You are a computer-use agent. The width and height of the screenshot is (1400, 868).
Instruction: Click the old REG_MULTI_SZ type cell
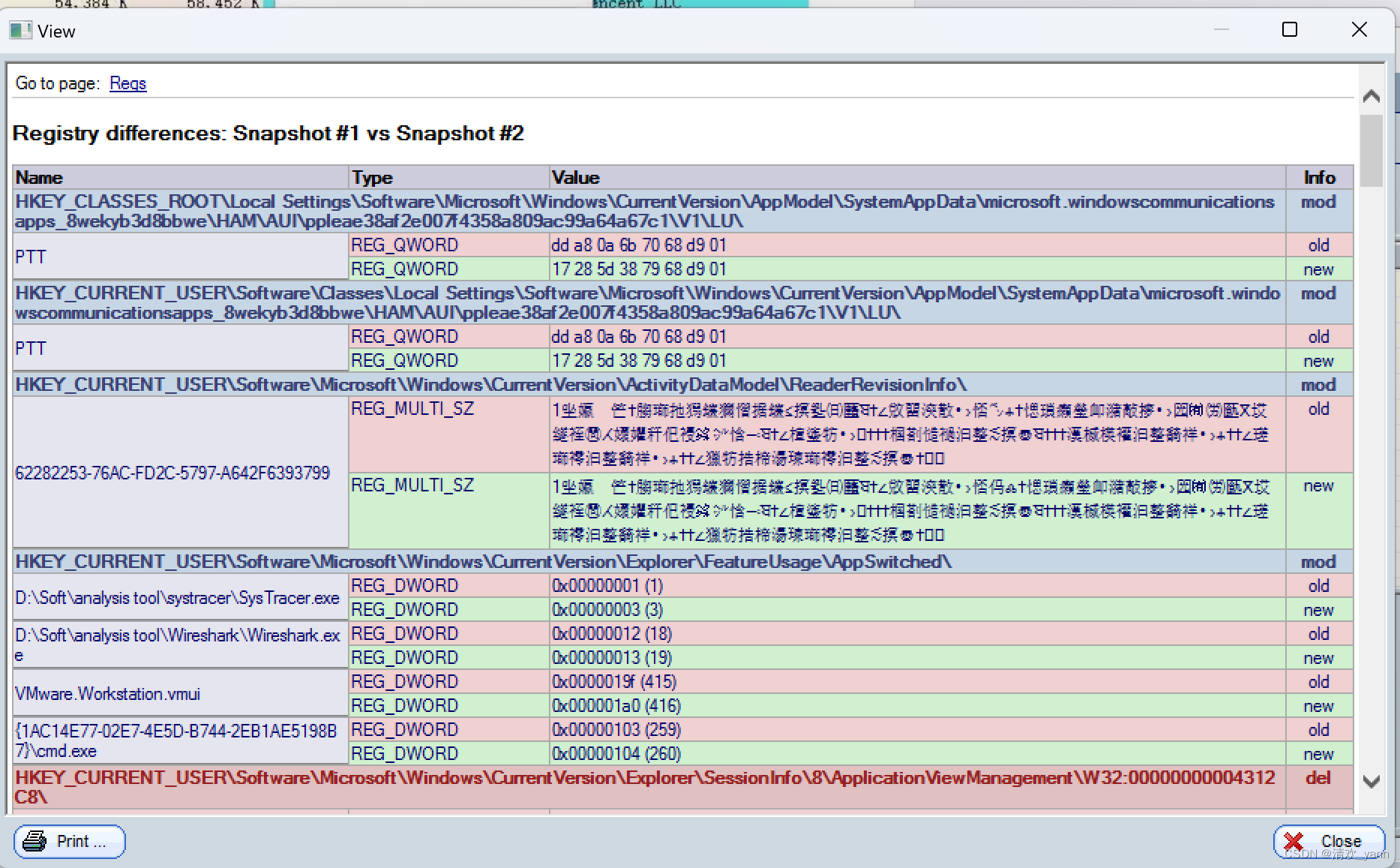click(x=449, y=434)
